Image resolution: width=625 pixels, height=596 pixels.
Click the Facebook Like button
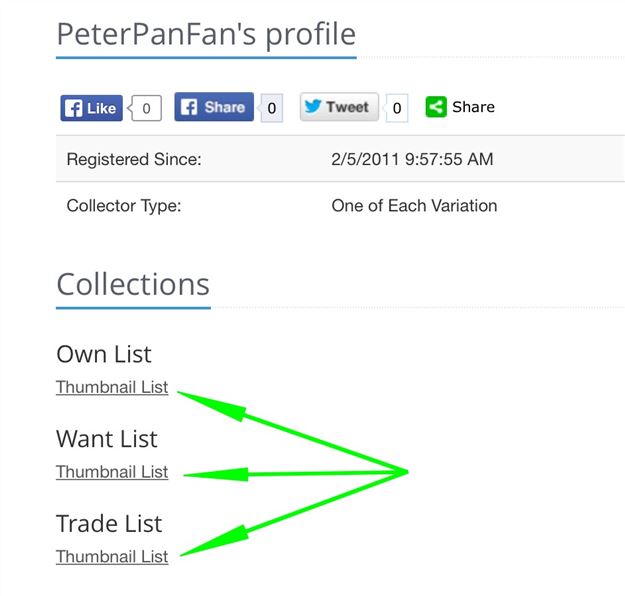pos(91,108)
